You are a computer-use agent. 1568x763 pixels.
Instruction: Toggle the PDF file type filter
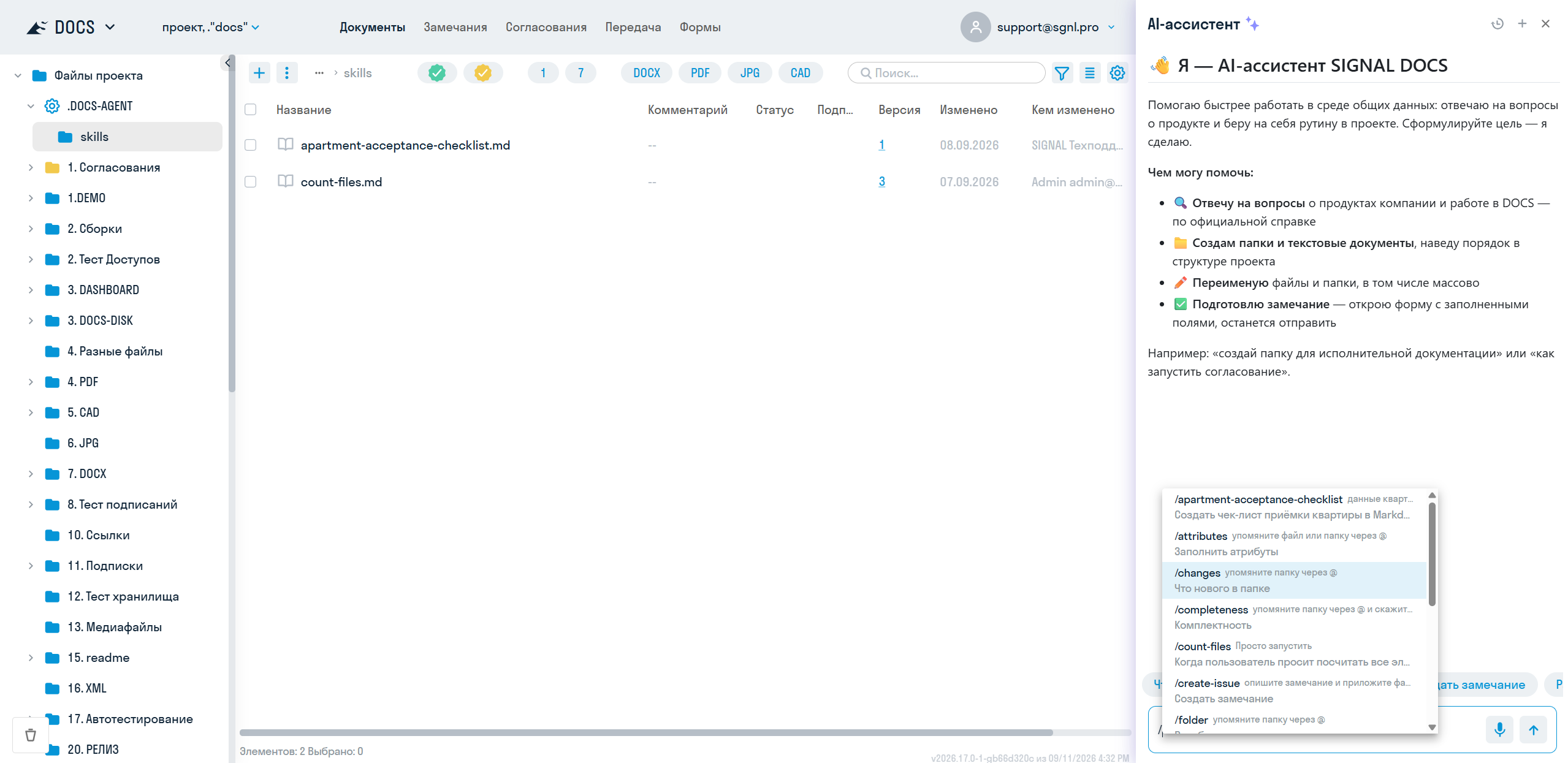(x=699, y=73)
